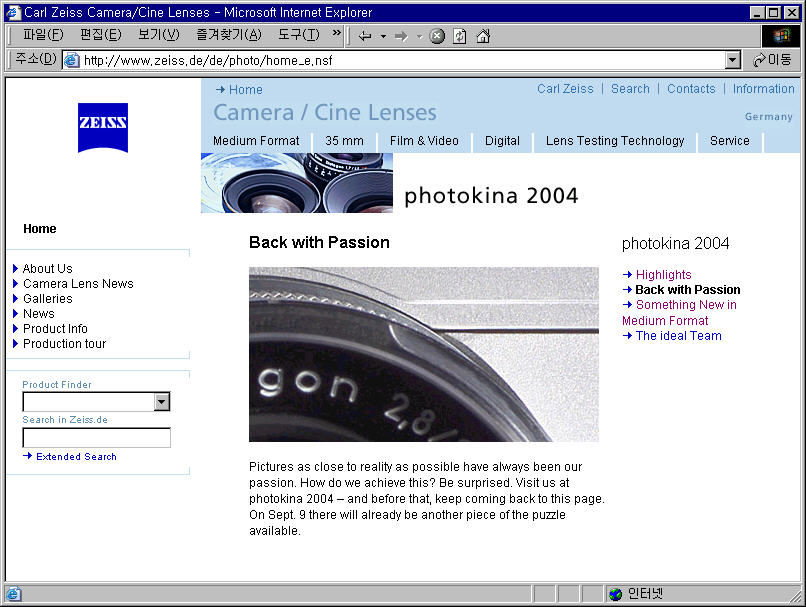
Task: Click the Extended Search link
Action: pyautogui.click(x=76, y=457)
